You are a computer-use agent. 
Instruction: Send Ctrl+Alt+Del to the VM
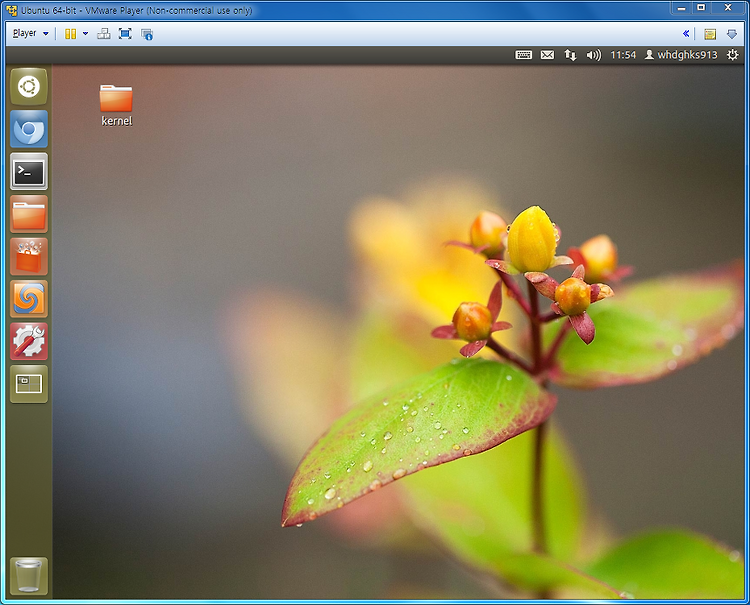tap(104, 33)
